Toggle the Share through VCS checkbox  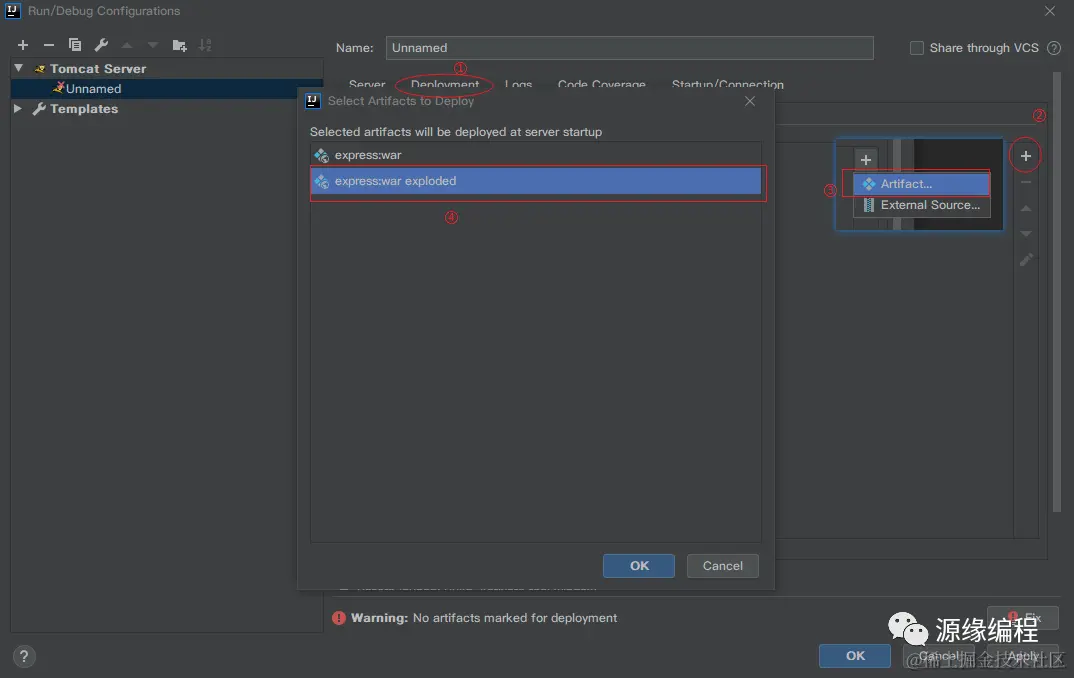click(x=916, y=48)
